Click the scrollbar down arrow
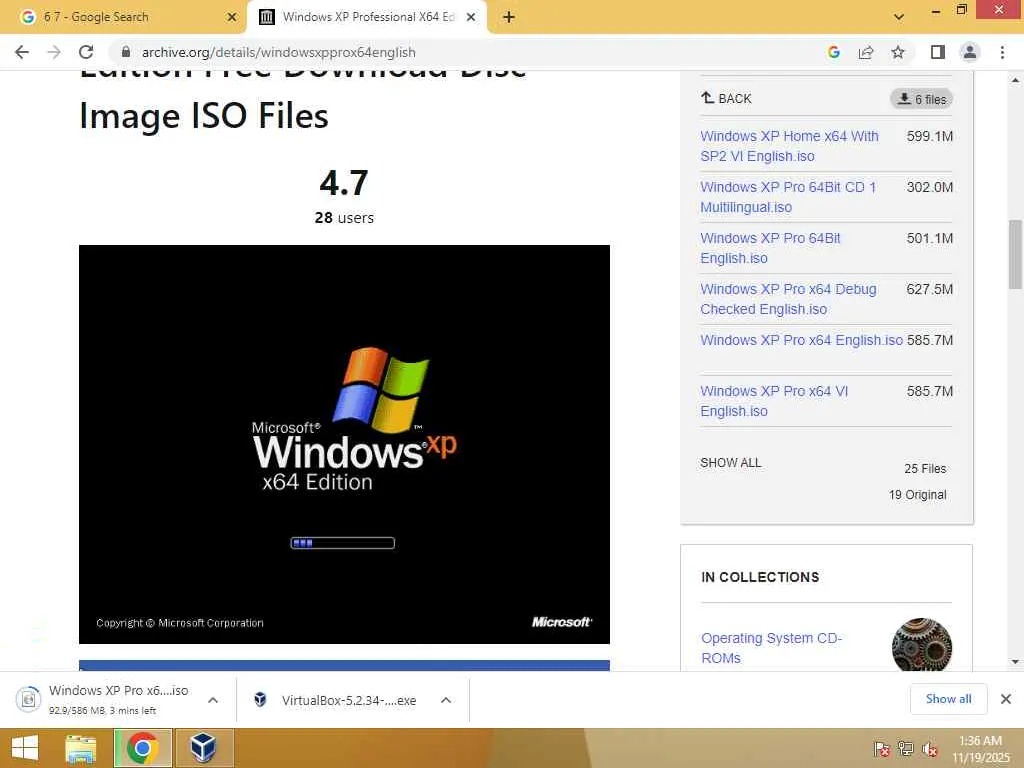 [x=1015, y=662]
